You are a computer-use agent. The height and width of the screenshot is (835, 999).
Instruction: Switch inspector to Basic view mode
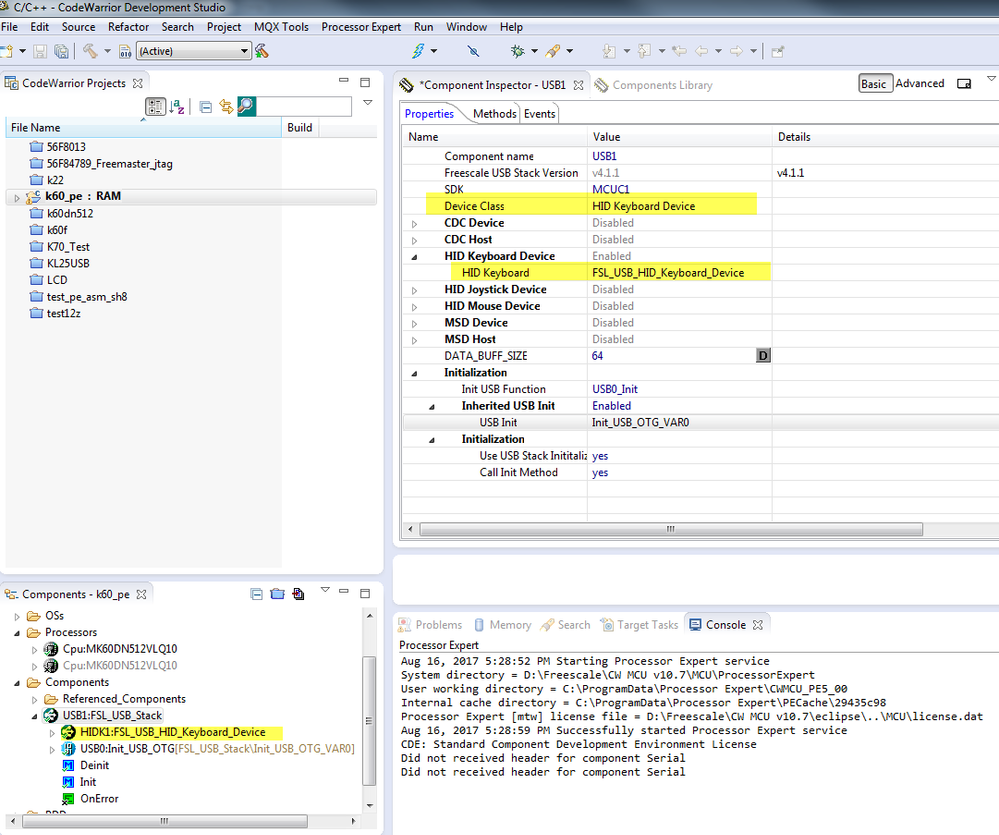click(873, 84)
